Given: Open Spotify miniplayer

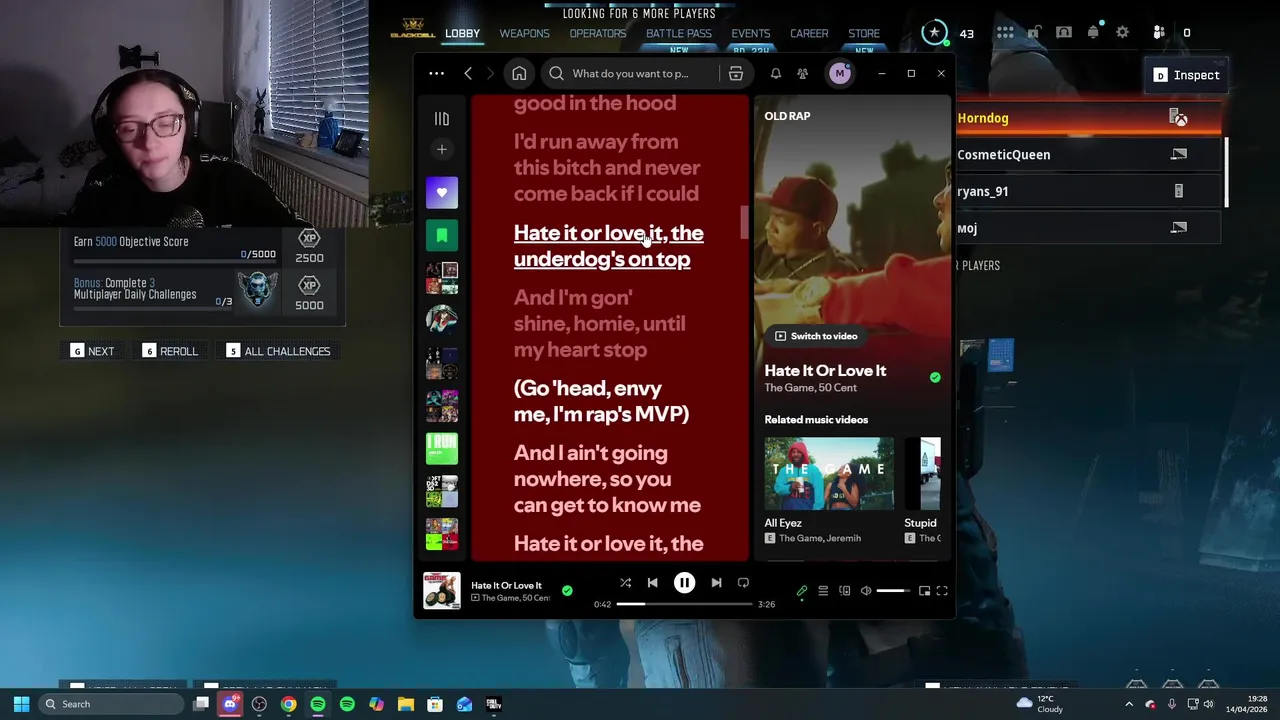Looking at the screenshot, I should click(924, 591).
